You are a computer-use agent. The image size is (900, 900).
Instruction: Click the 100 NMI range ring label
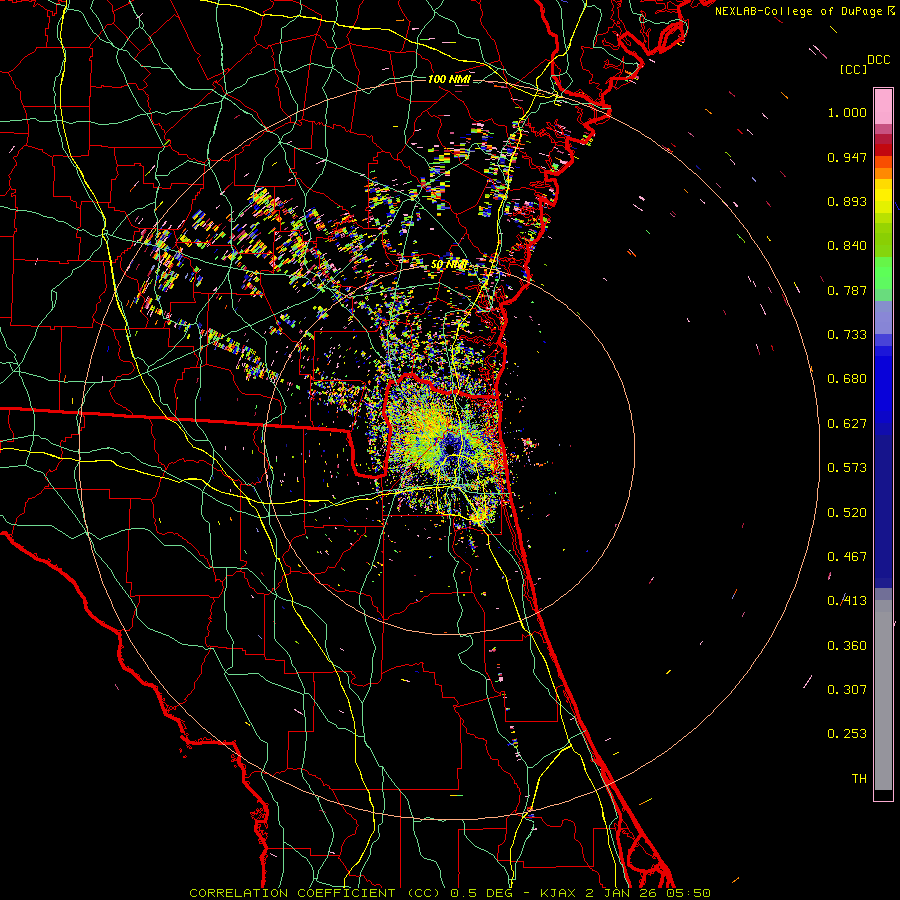[449, 79]
